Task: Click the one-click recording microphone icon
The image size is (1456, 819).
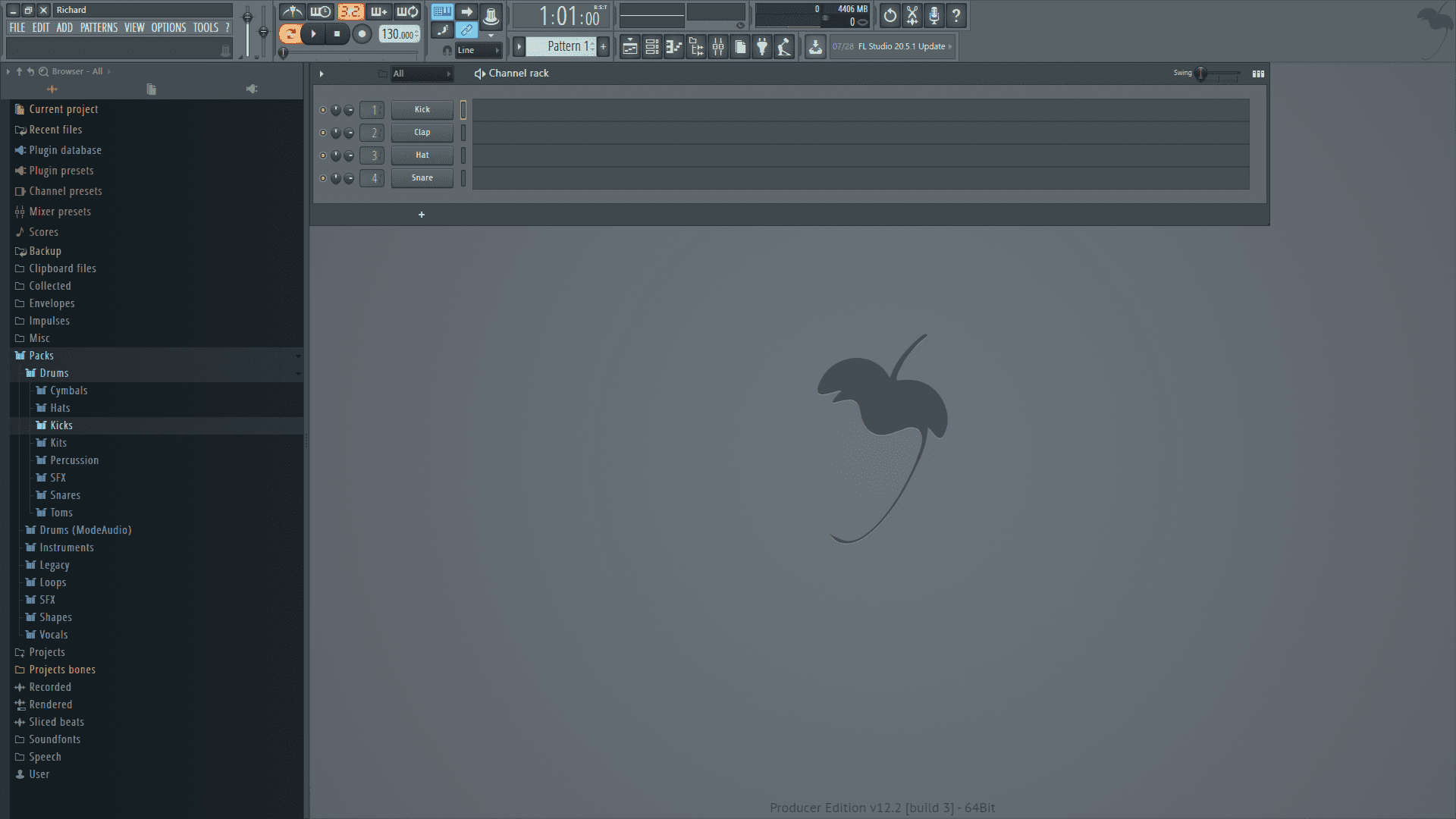Action: (934, 15)
